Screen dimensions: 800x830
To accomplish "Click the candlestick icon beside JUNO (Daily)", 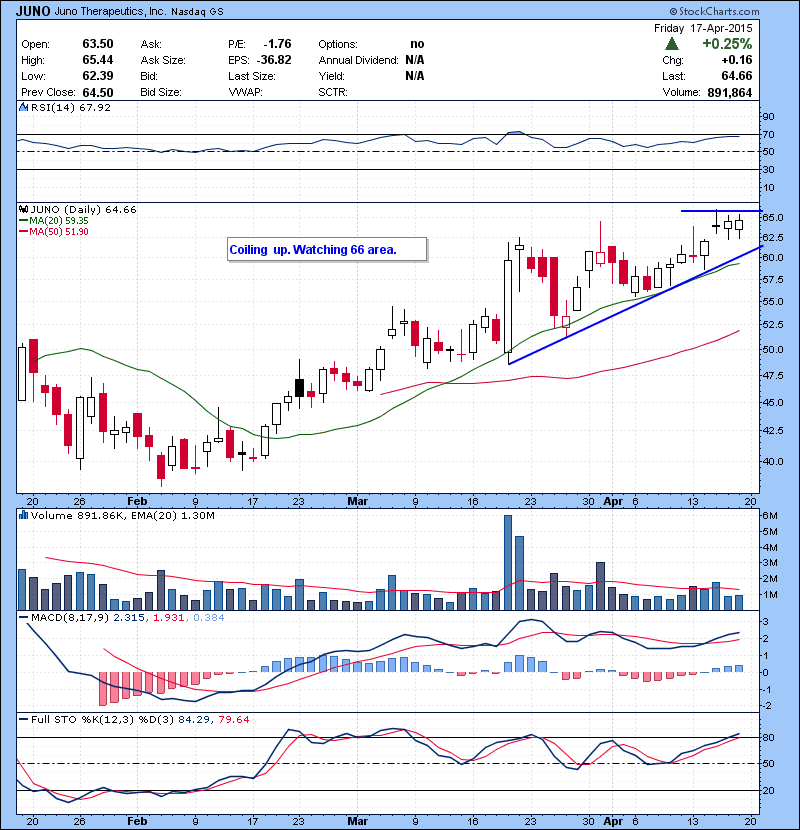I will click(x=23, y=210).
